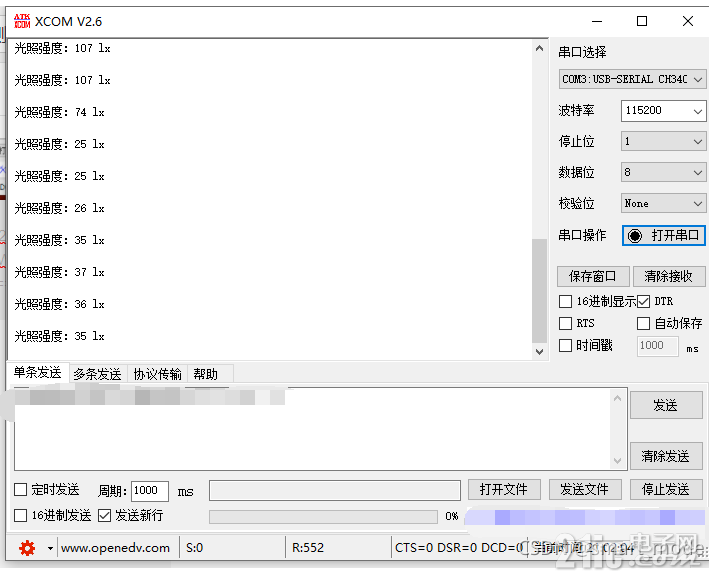Click the www.openedv.com link

click(x=116, y=548)
